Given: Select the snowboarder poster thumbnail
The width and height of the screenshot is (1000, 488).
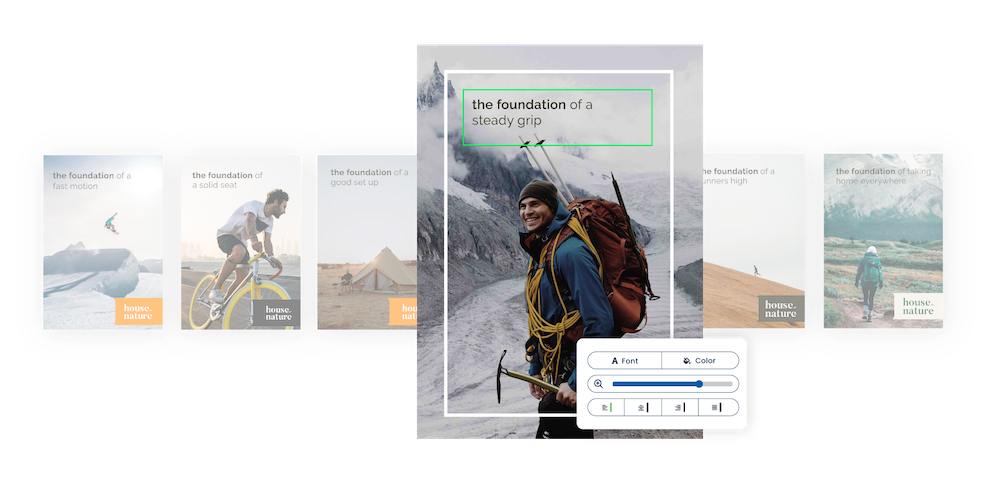Looking at the screenshot, I should point(102,240).
